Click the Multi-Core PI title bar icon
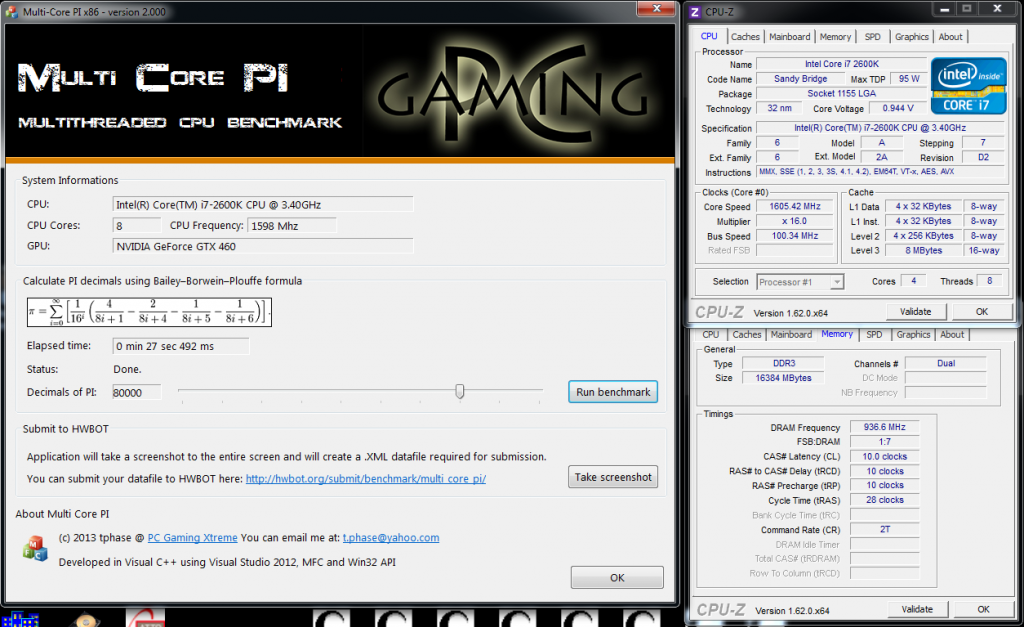This screenshot has height=627, width=1024. click(x=11, y=12)
